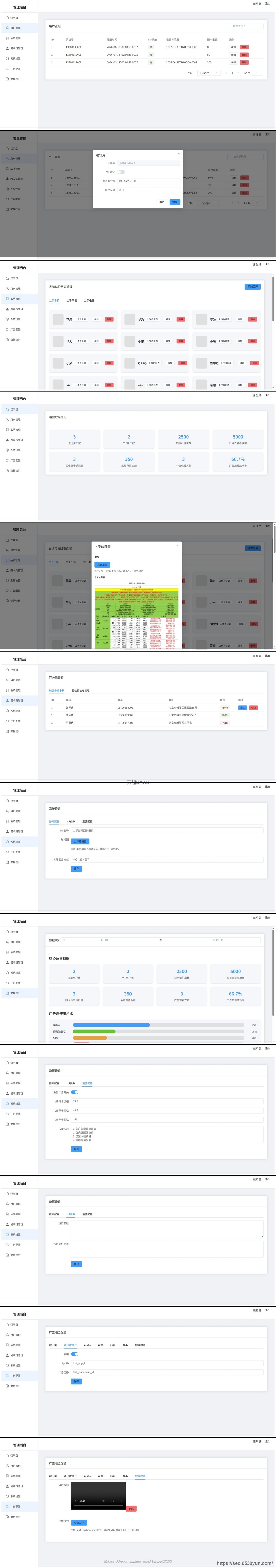Open start date picker on 数据统计 page

103,940
